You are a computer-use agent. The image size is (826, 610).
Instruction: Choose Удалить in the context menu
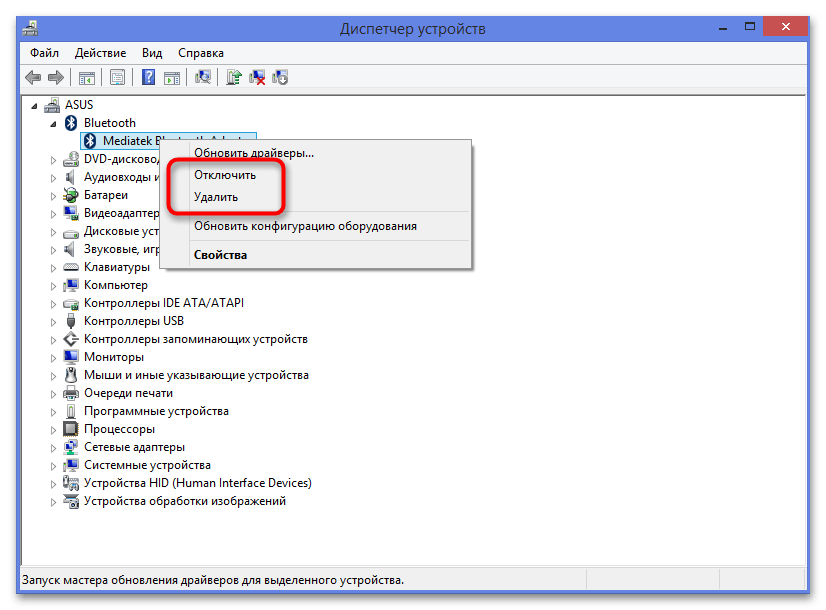coord(216,197)
